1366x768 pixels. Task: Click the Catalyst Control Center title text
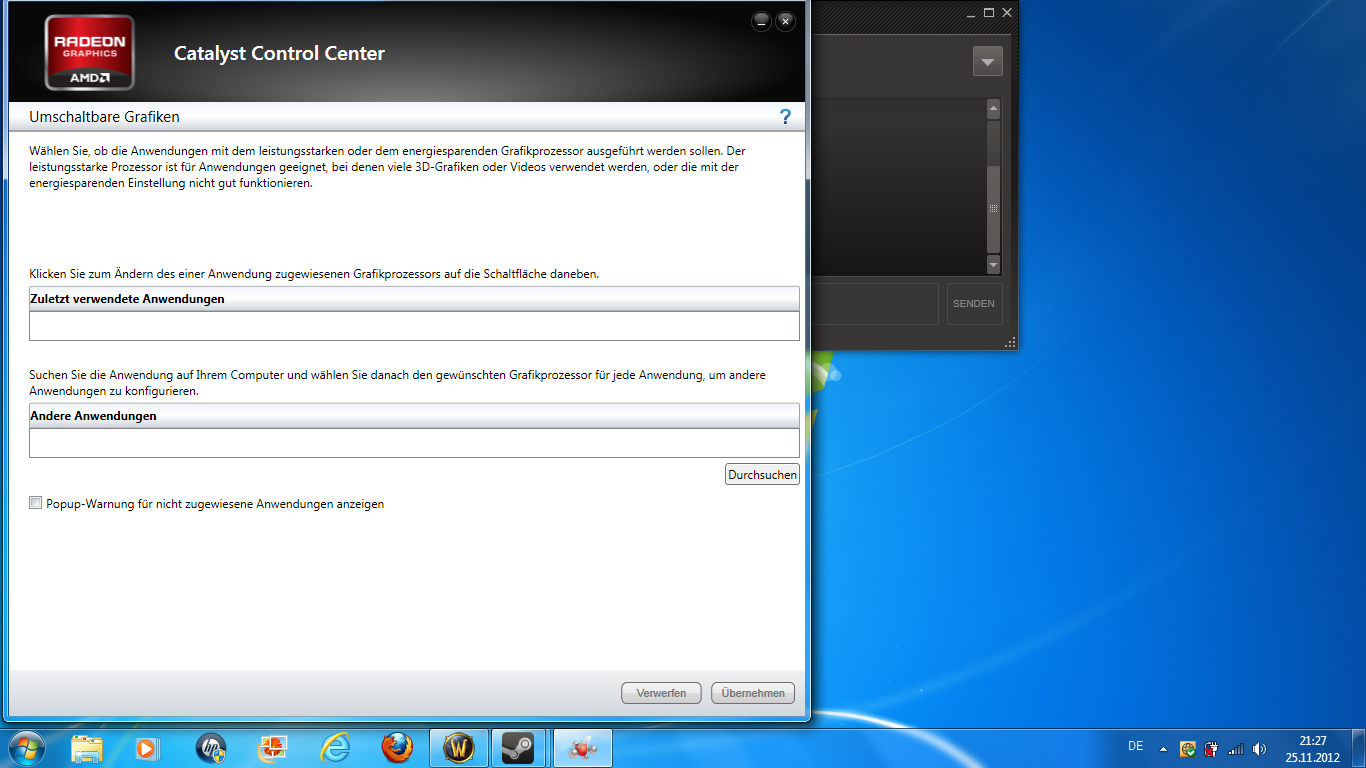[x=279, y=54]
